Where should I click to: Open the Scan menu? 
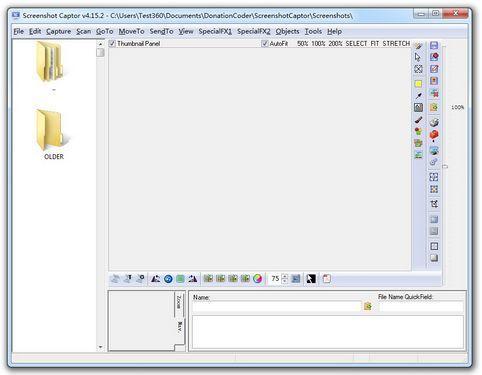pos(84,31)
